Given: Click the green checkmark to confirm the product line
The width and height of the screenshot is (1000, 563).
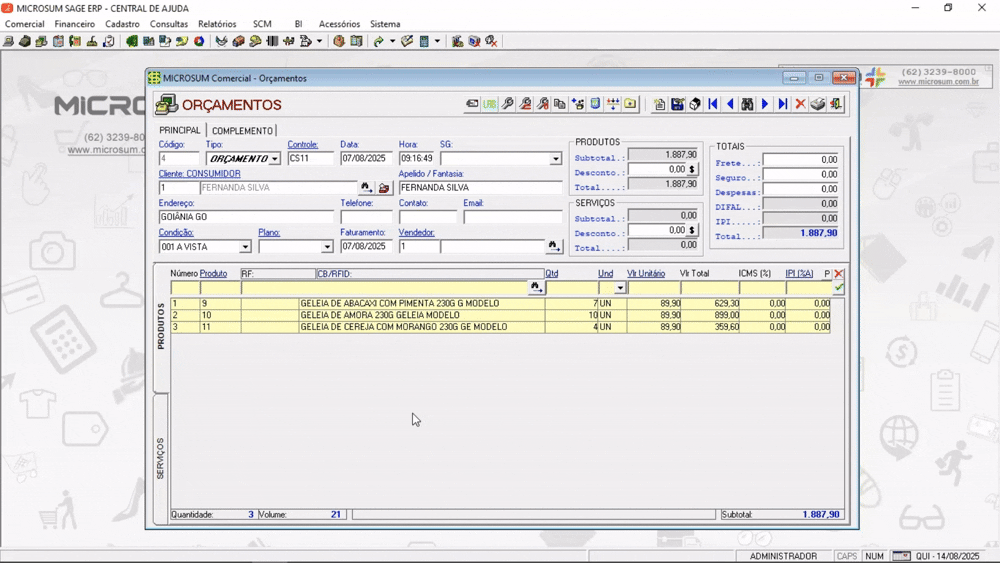Looking at the screenshot, I should (x=839, y=288).
